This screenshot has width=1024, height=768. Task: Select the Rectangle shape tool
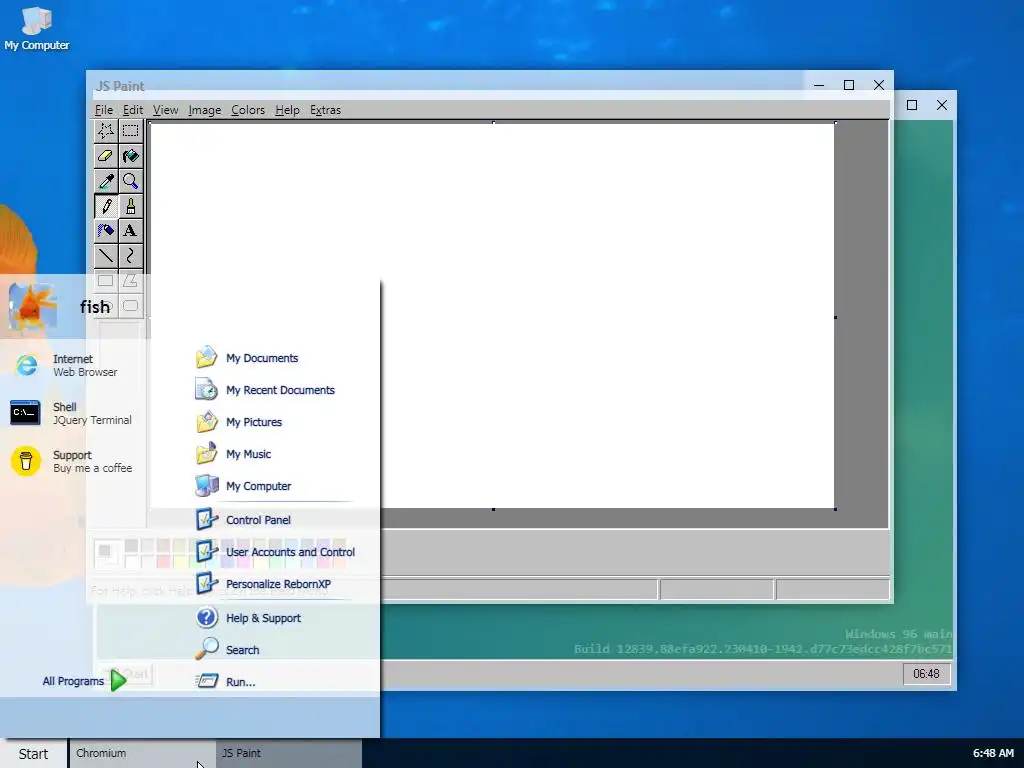tap(105, 281)
